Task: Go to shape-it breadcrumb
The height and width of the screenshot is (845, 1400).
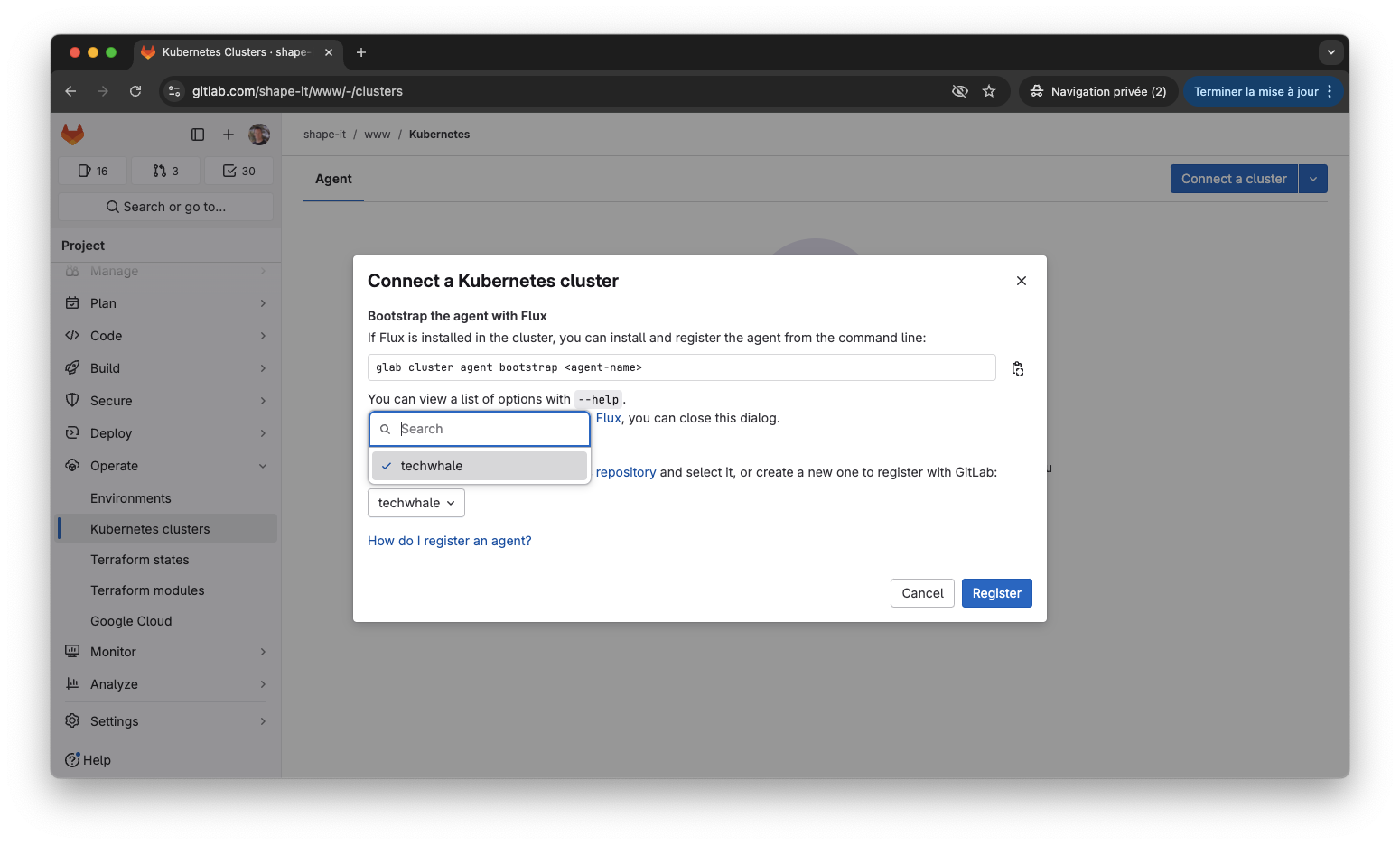Action: [324, 135]
